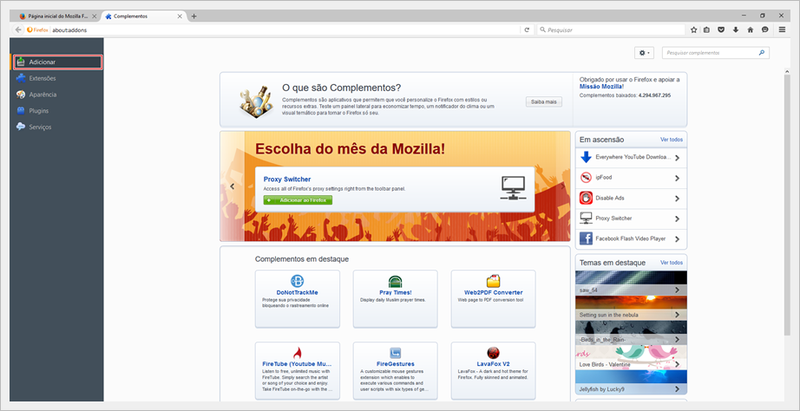Select the Adicionar sidebar category
The image size is (800, 411).
click(58, 62)
